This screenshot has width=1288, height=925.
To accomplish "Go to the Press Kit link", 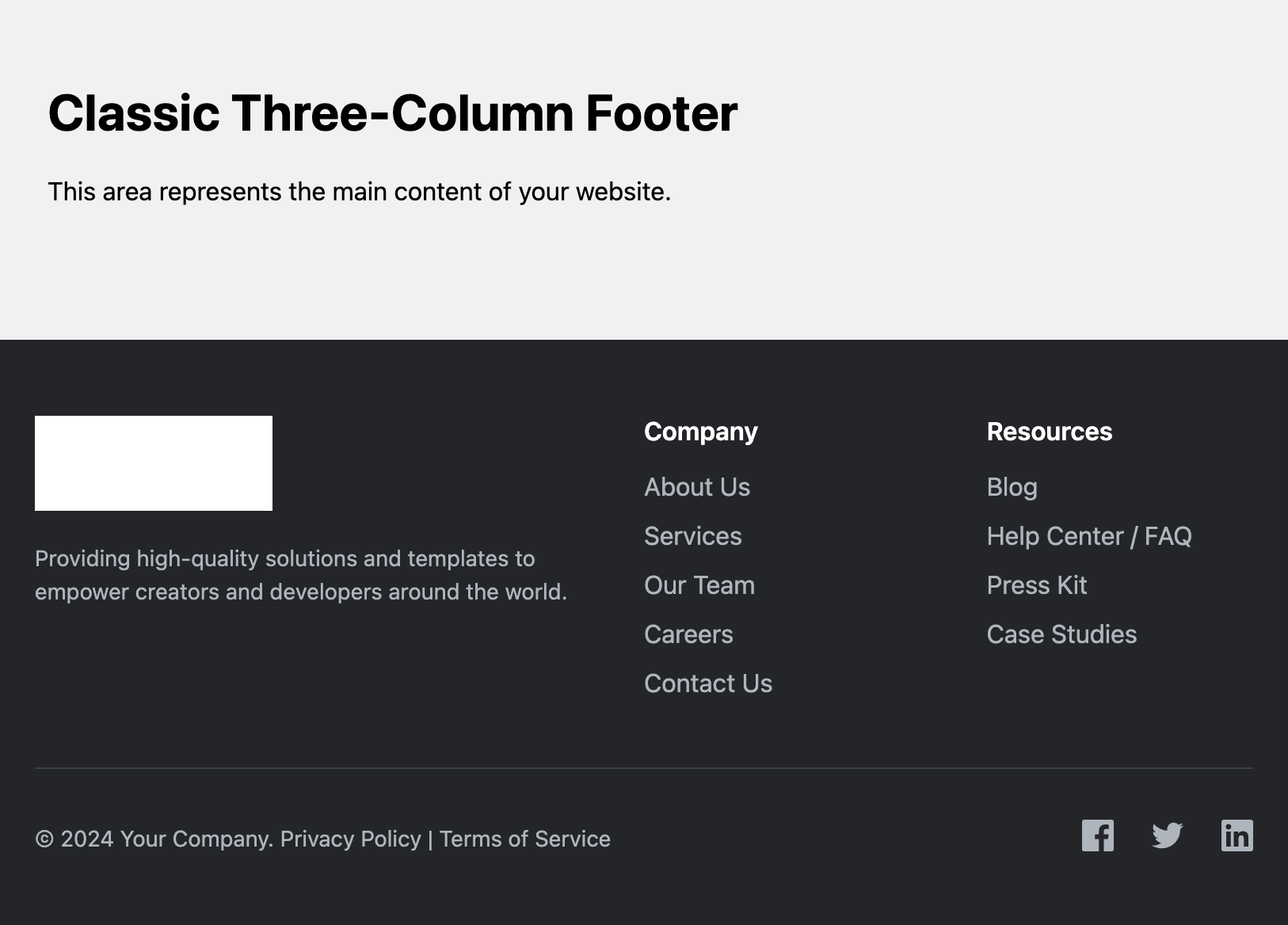I will (x=1037, y=585).
